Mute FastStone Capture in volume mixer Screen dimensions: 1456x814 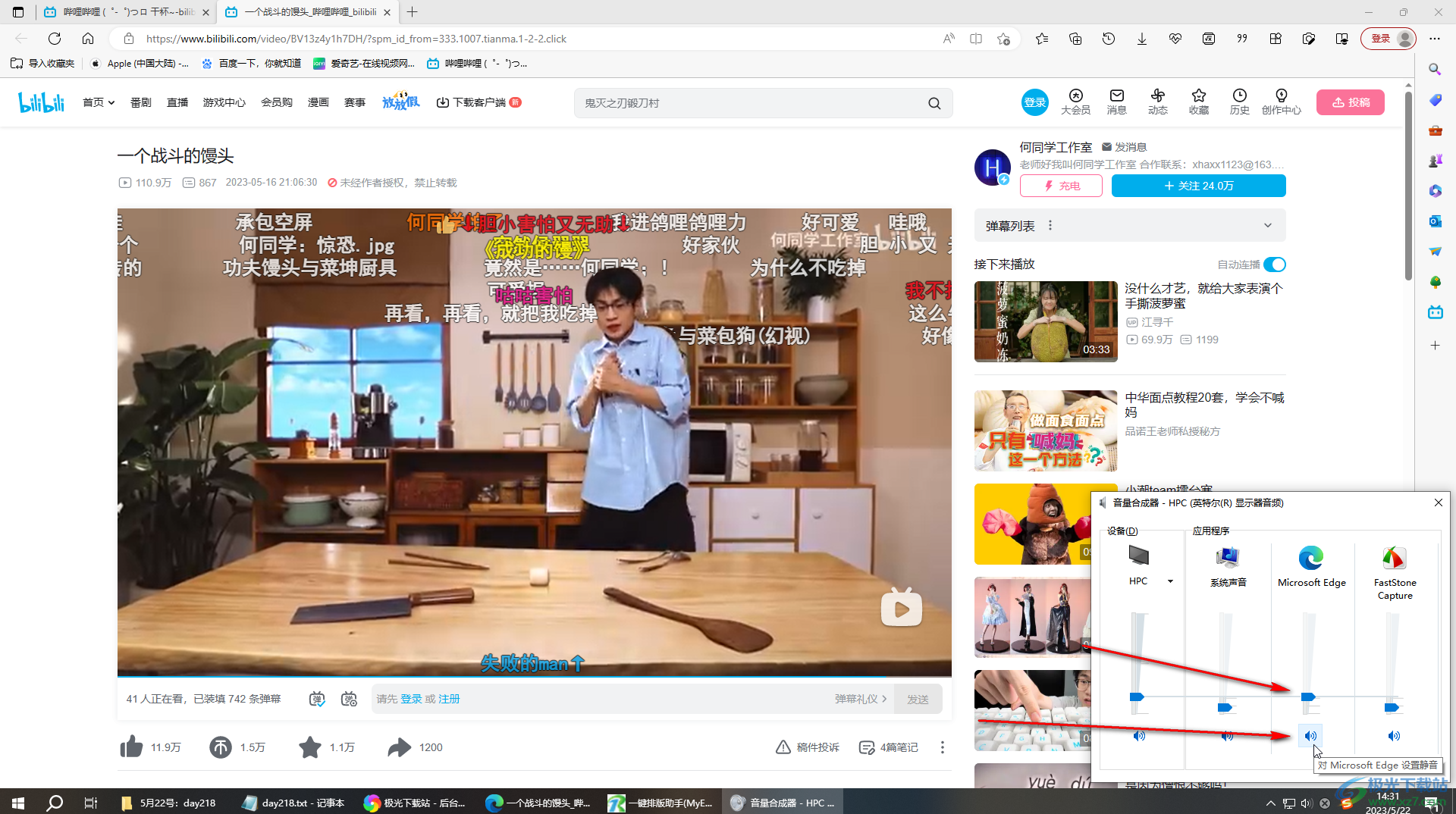tap(1394, 735)
